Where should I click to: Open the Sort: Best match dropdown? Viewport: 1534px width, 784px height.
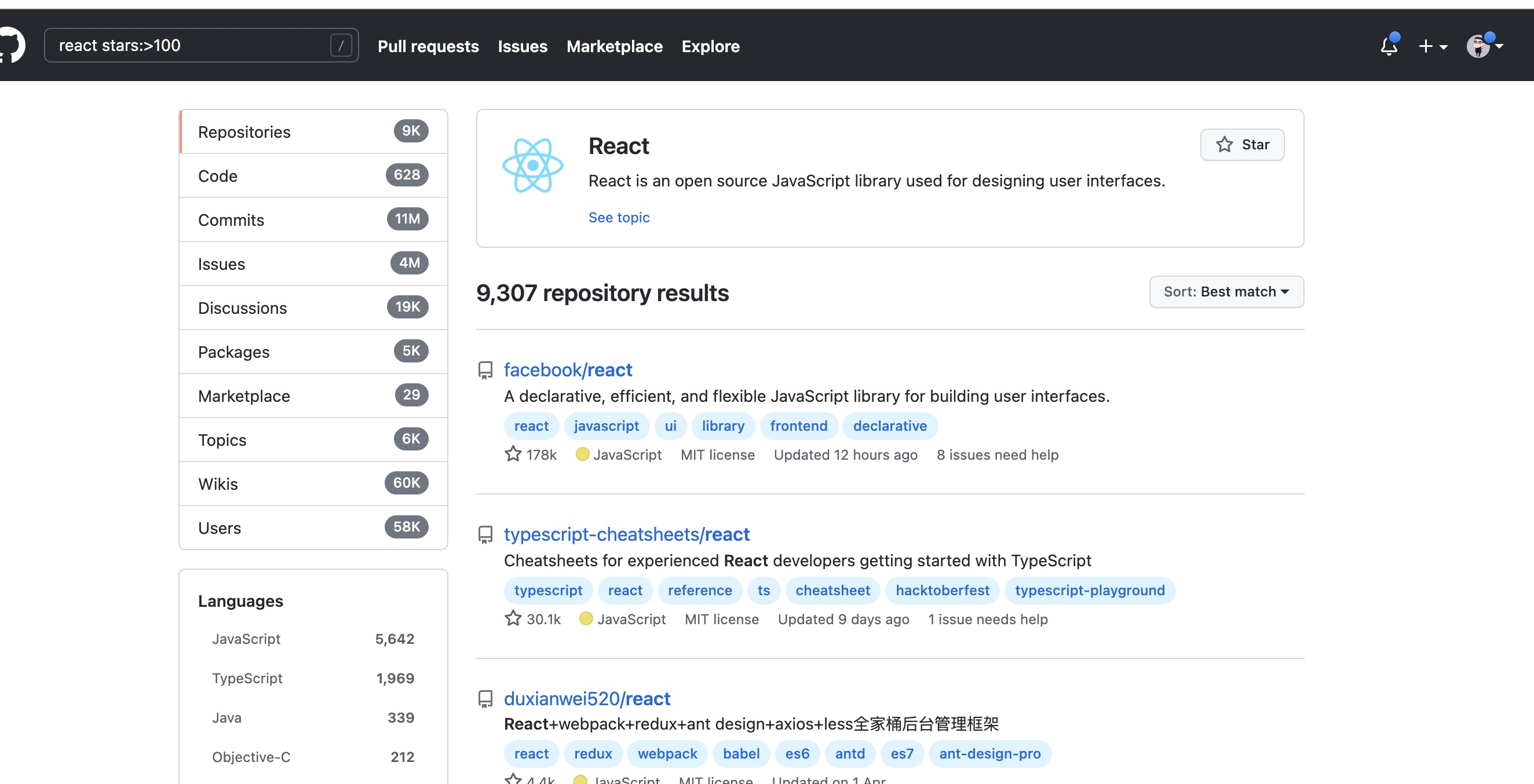click(1226, 292)
